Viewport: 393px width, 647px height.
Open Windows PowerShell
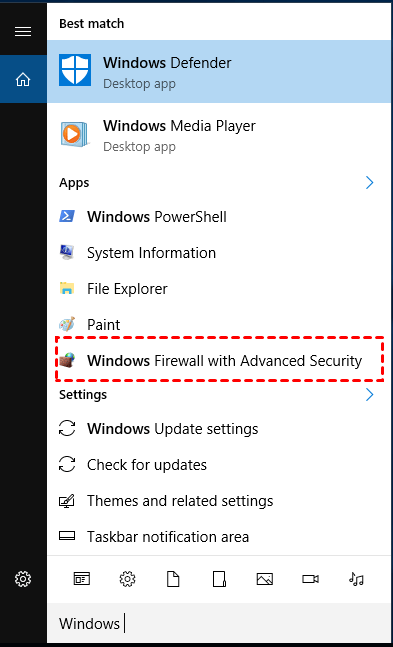[220, 217]
